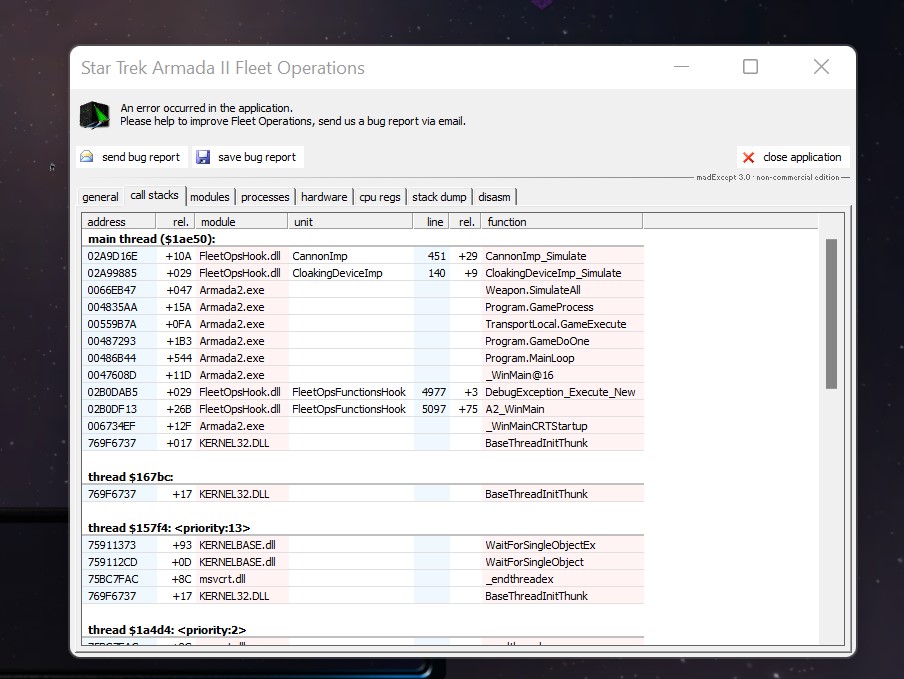Close the error dialog window
The width and height of the screenshot is (904, 679).
(821, 67)
